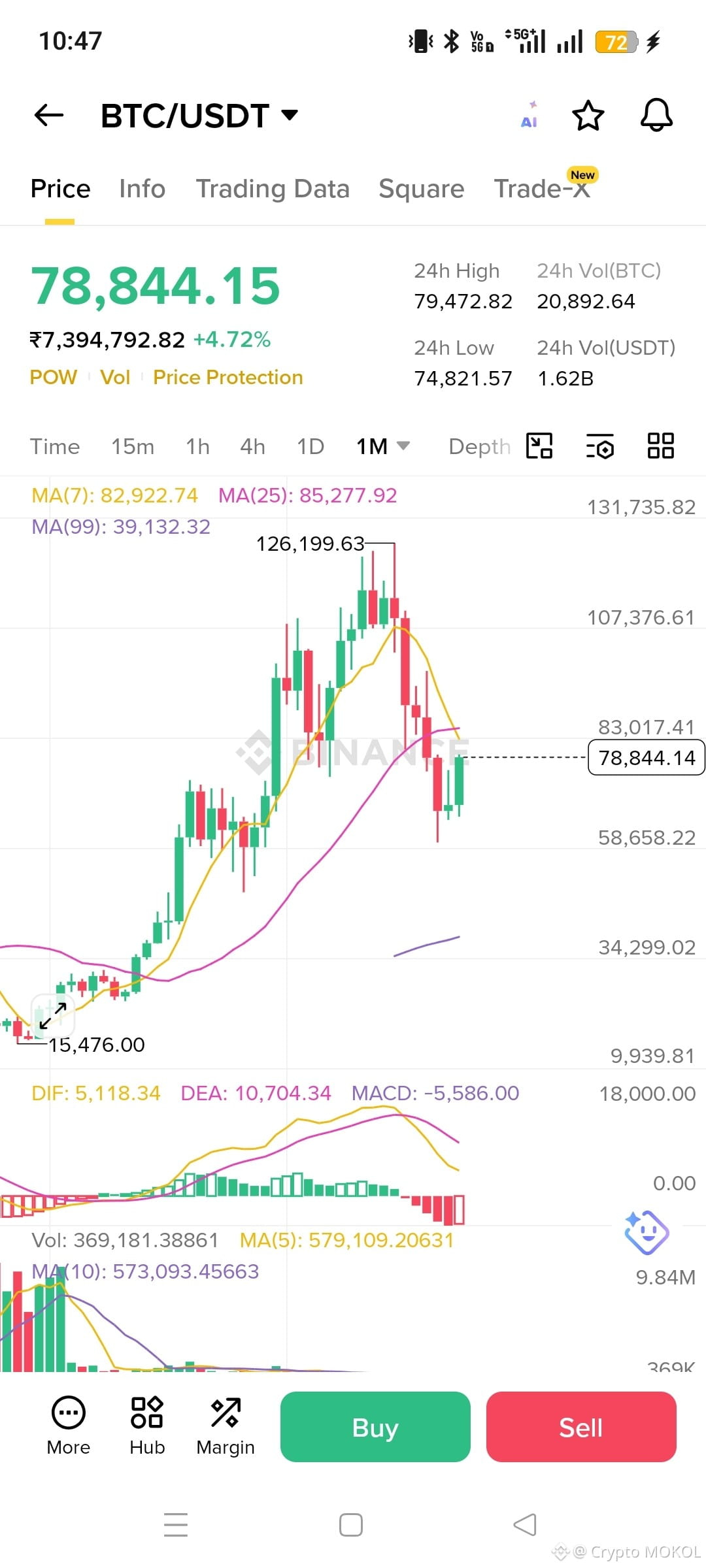This screenshot has width=706, height=1568.
Task: Tap the floating chatbot assistant icon
Action: (x=647, y=1232)
